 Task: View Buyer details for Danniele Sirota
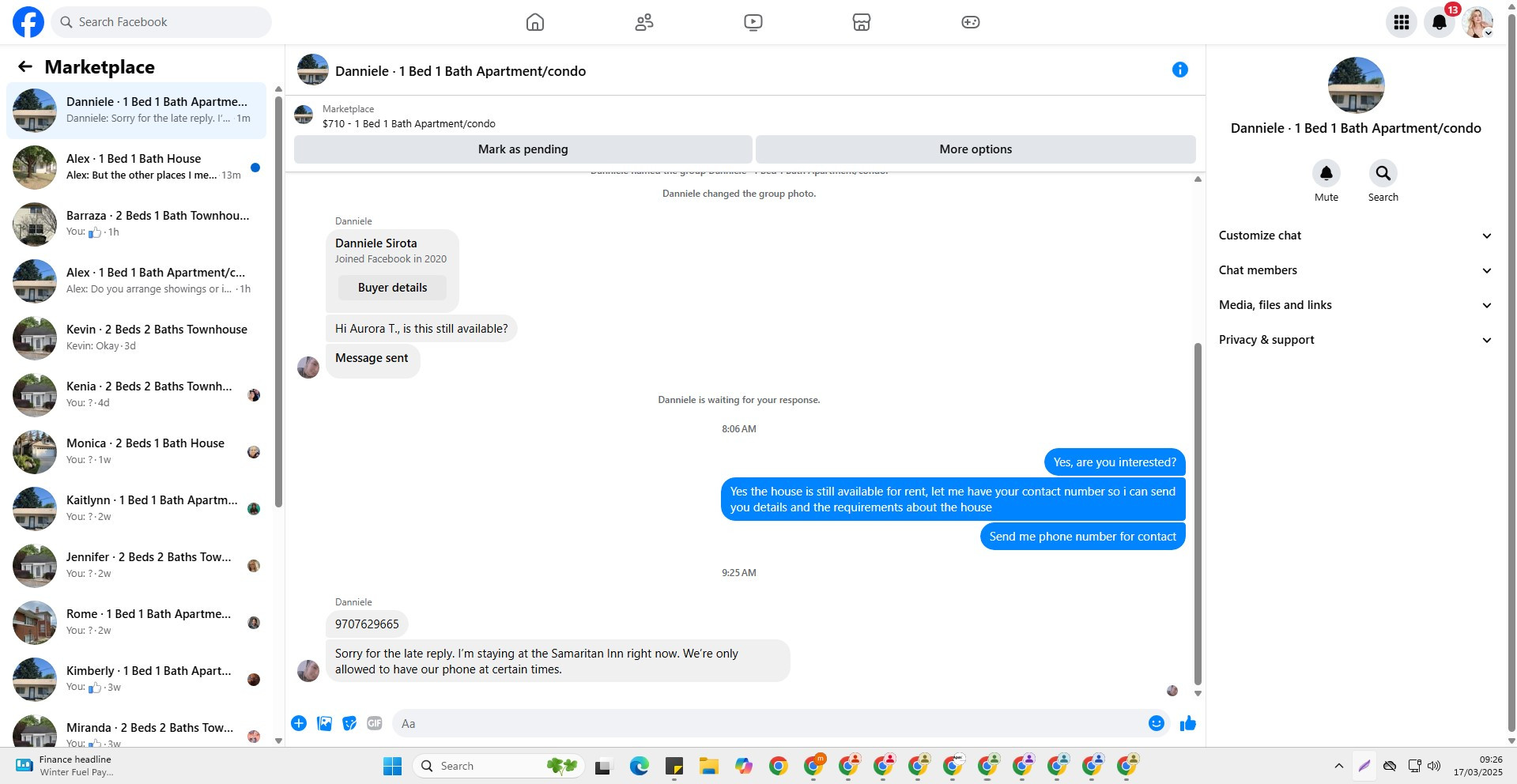tap(392, 288)
